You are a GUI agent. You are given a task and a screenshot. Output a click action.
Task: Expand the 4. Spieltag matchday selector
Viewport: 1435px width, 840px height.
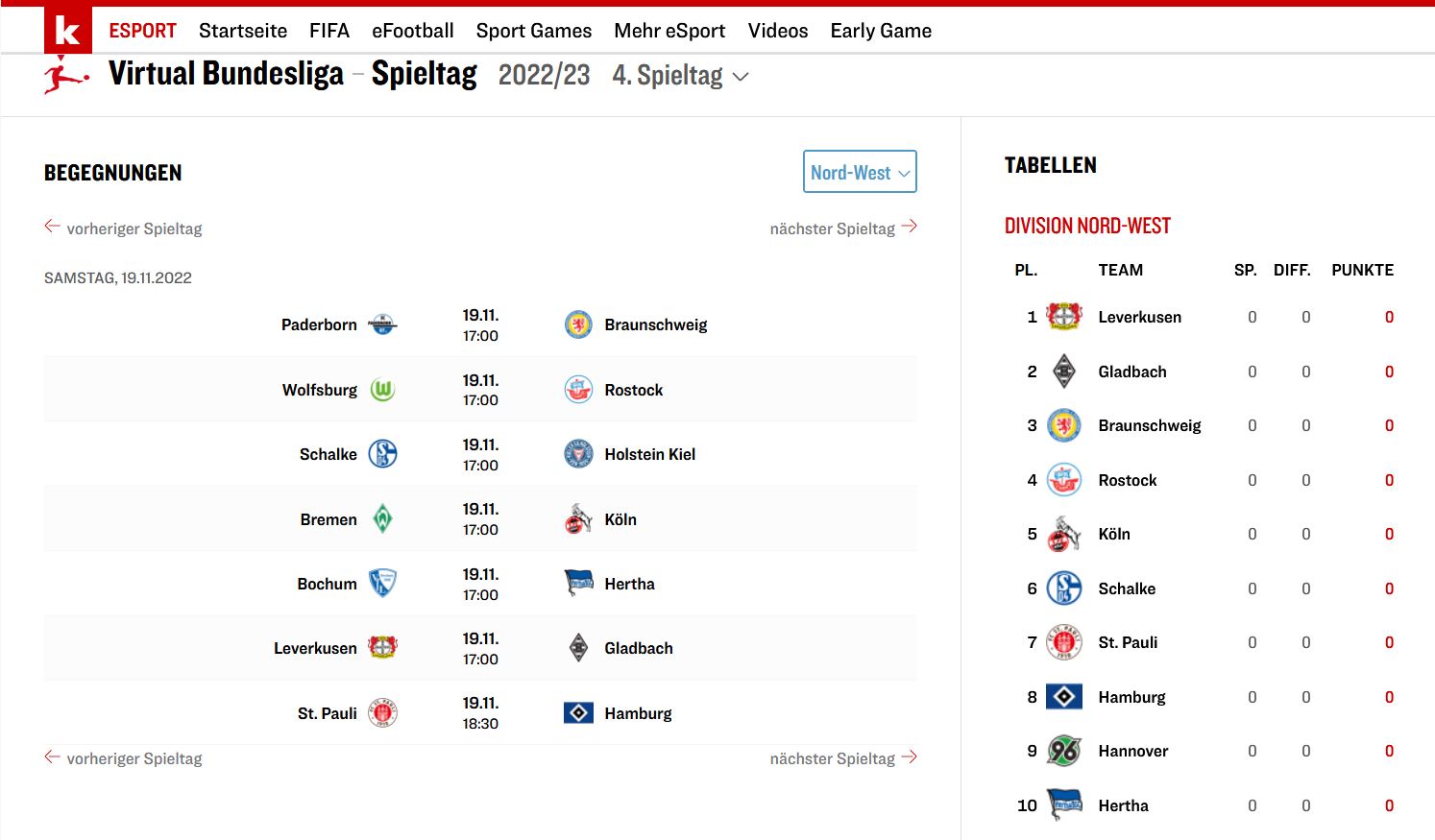(680, 76)
